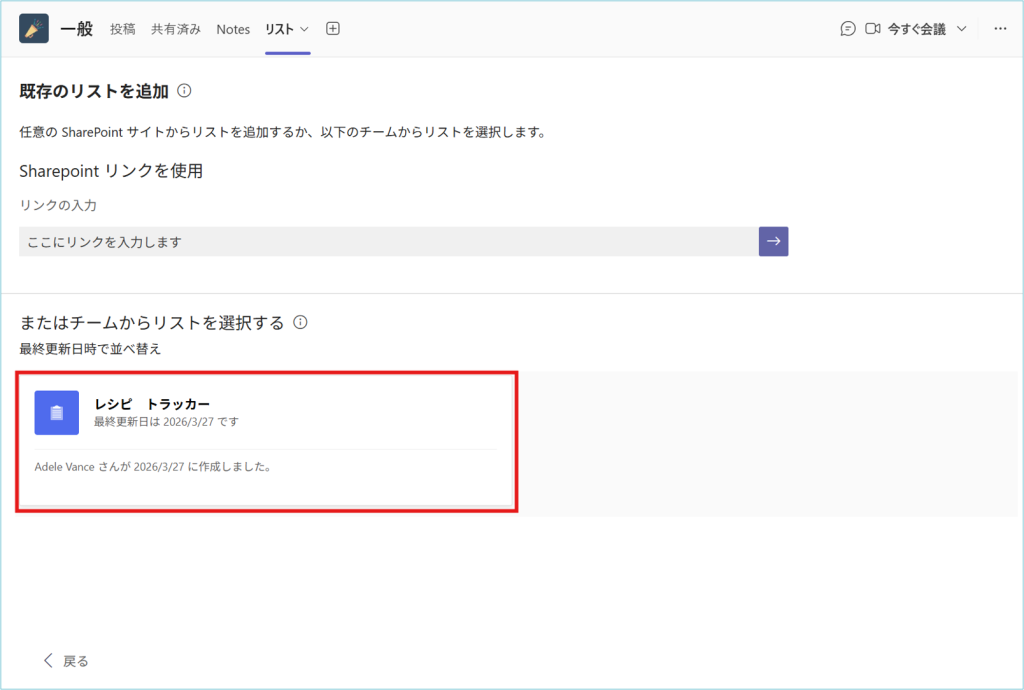Show info next to 既存のリストを追加
Image resolution: width=1024 pixels, height=690 pixels.
[x=184, y=91]
